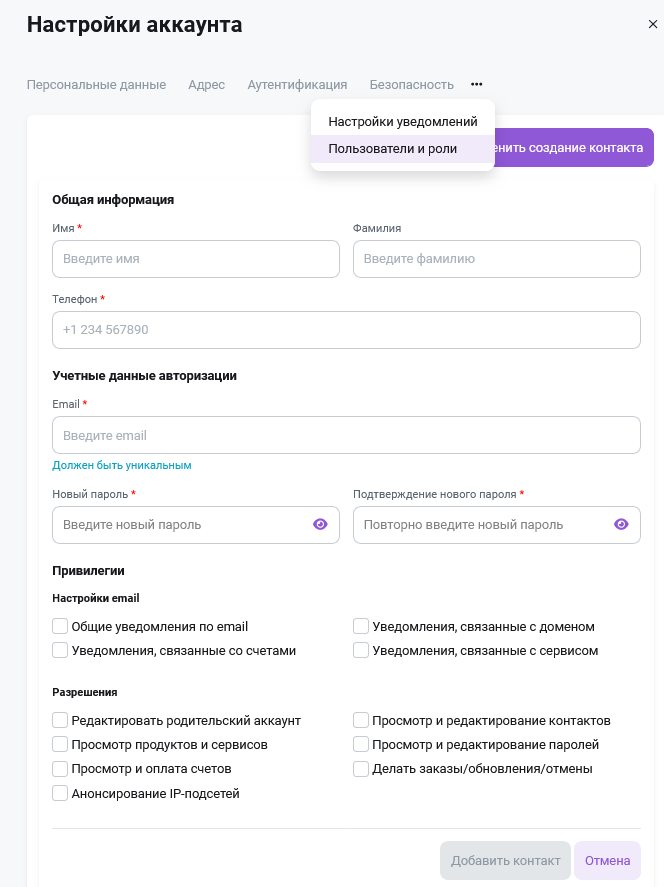Open the Адрес tab

coord(206,85)
